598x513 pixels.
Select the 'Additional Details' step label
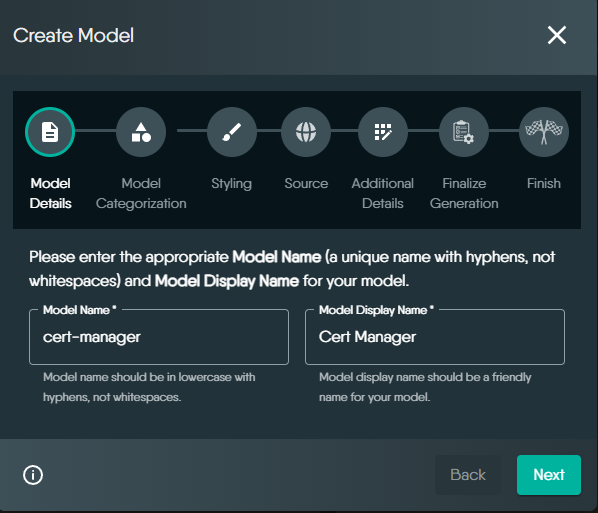[383, 193]
